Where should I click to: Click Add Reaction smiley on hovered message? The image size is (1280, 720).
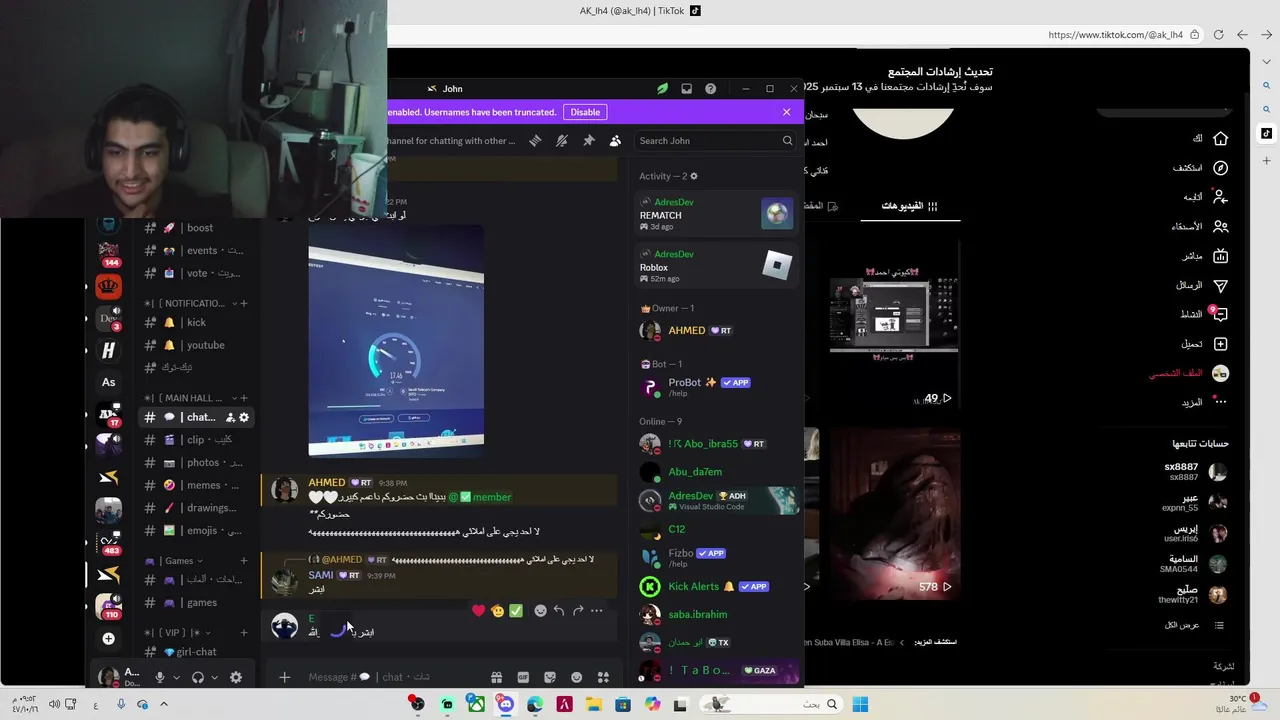point(540,610)
